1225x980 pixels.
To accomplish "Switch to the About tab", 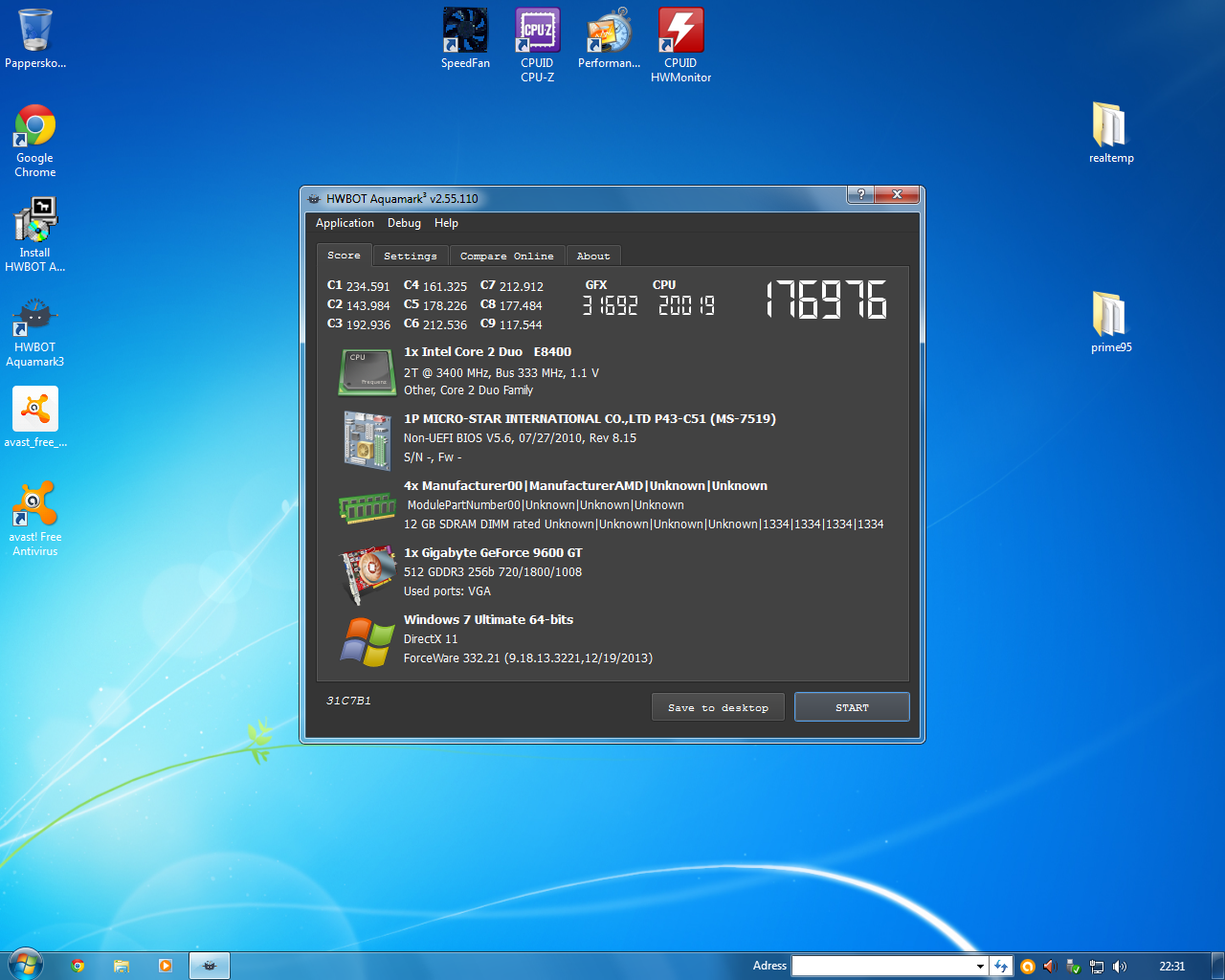I will coord(593,256).
